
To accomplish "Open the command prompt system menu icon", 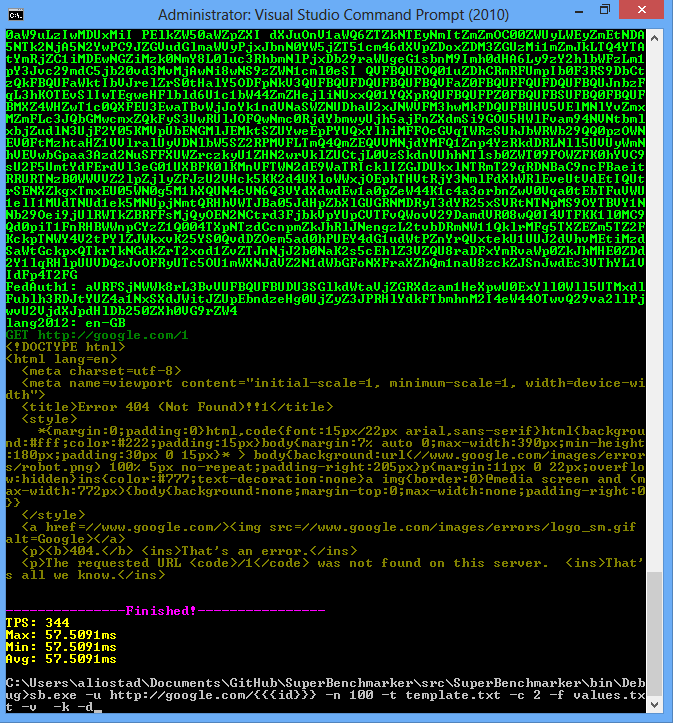I will pos(16,15).
